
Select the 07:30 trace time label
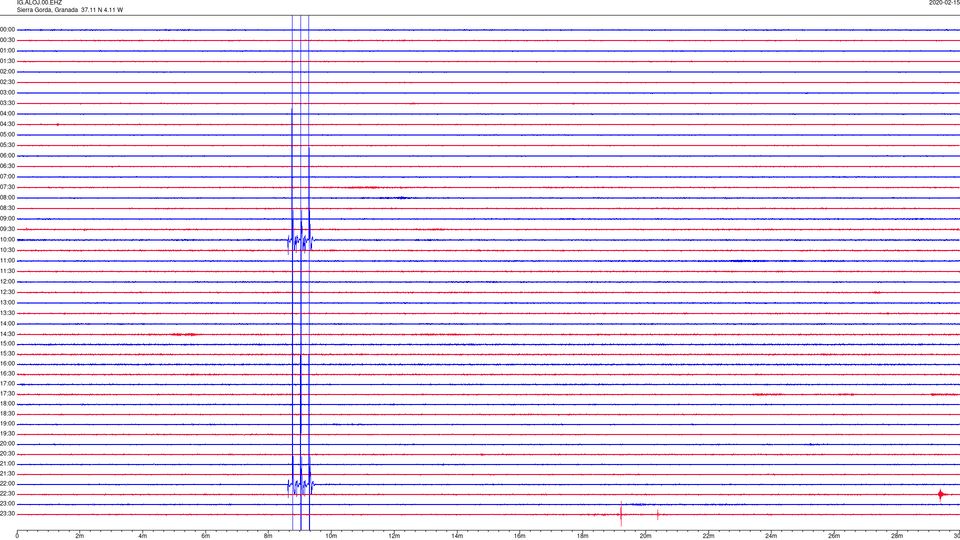pos(7,187)
